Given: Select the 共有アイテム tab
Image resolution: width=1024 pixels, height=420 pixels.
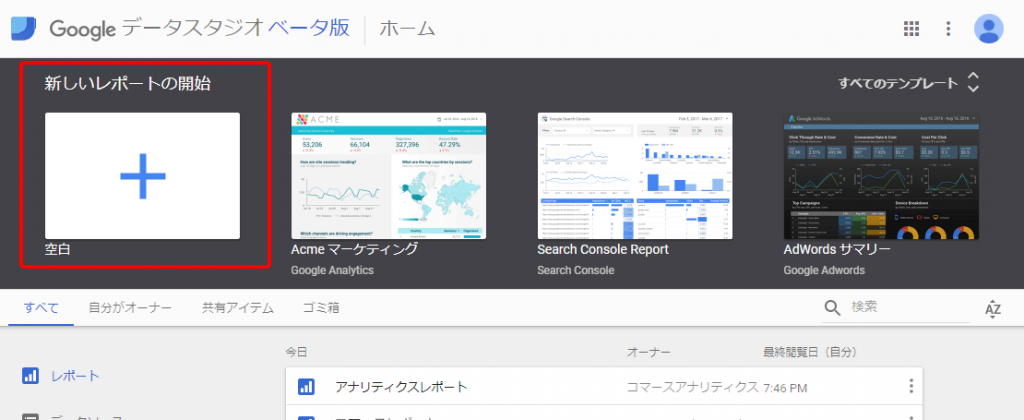Looking at the screenshot, I should tap(238, 308).
